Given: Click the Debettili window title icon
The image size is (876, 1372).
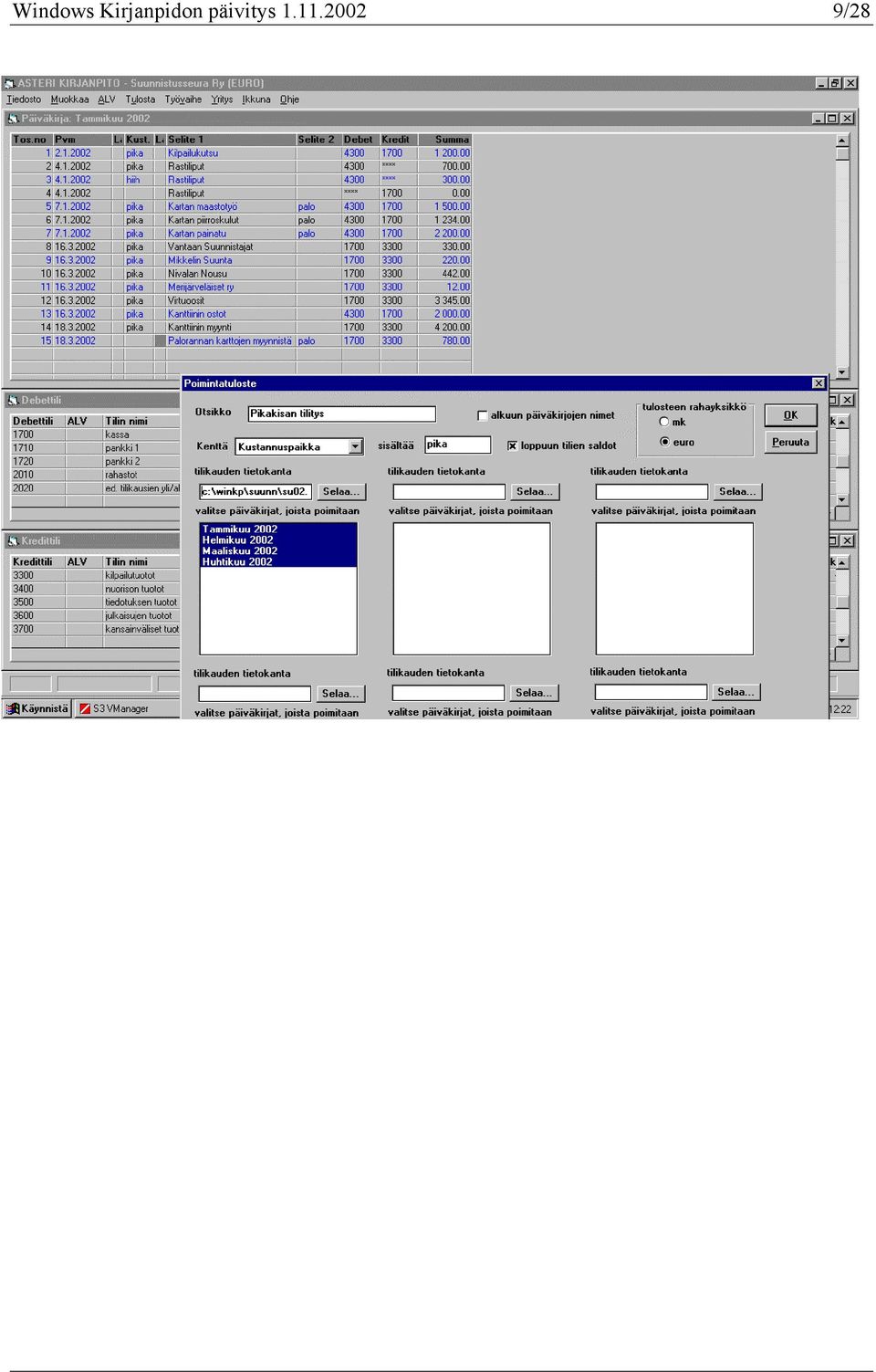Looking at the screenshot, I should tap(13, 401).
